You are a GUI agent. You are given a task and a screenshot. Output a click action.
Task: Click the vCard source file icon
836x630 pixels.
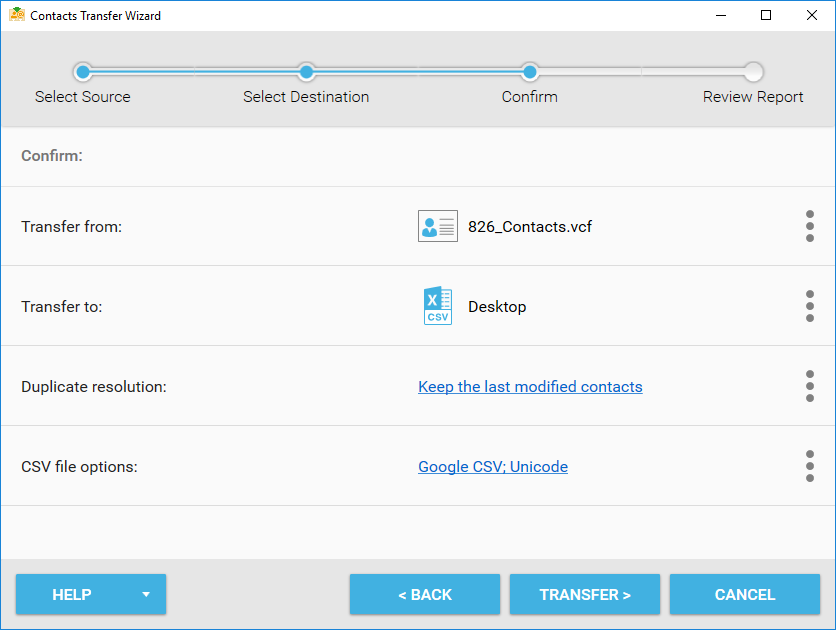tap(437, 226)
